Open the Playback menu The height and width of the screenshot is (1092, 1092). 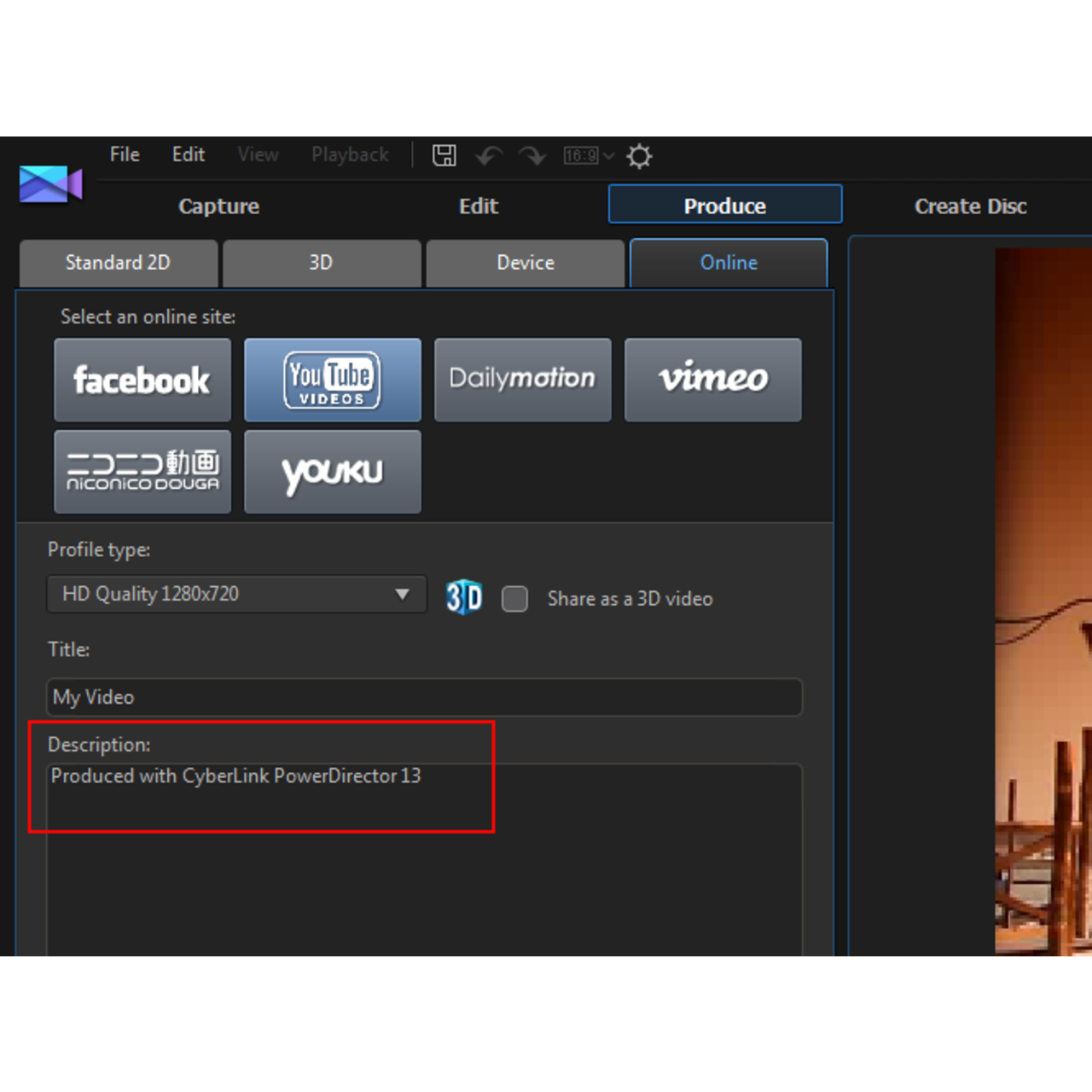(x=349, y=154)
